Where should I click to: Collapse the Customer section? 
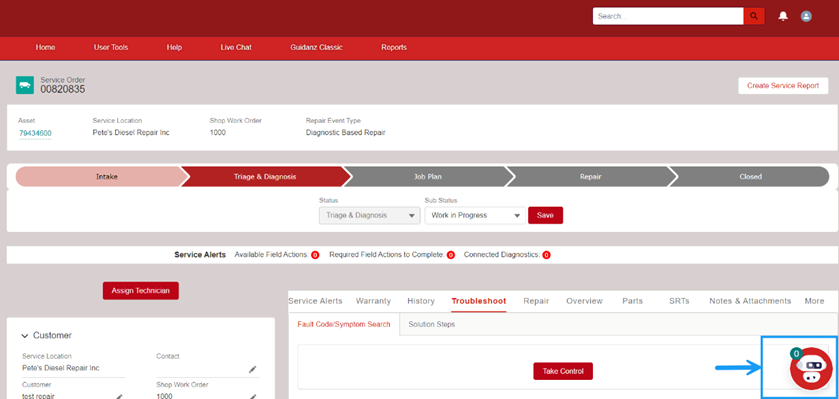tap(25, 336)
